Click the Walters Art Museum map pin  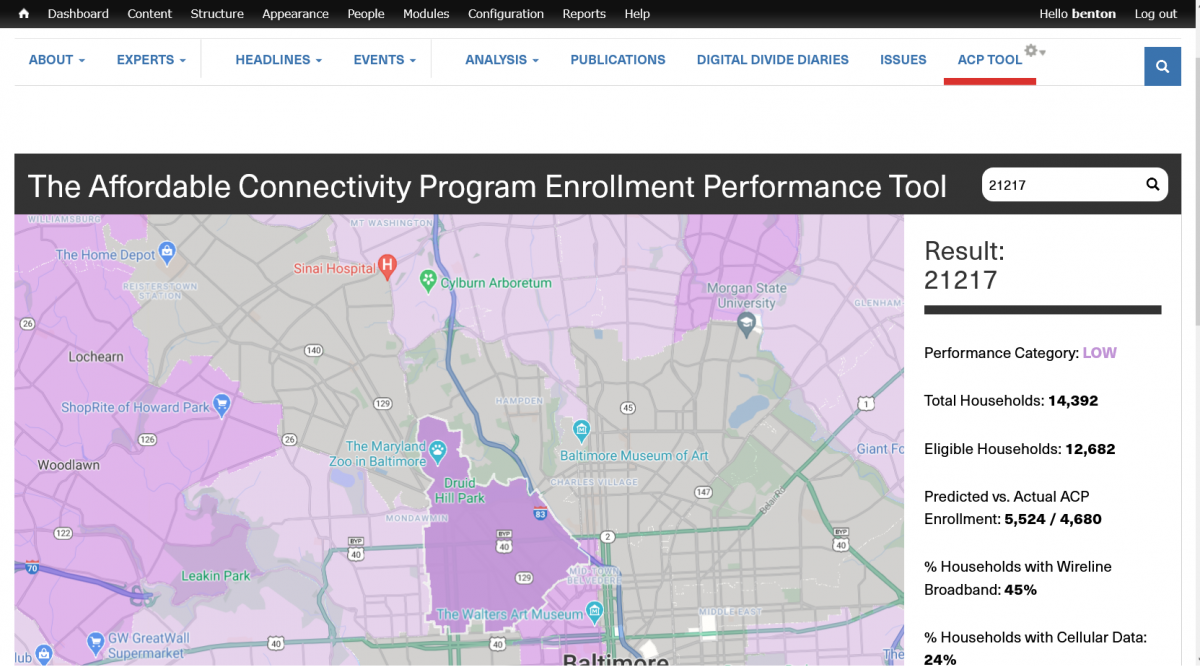595,612
